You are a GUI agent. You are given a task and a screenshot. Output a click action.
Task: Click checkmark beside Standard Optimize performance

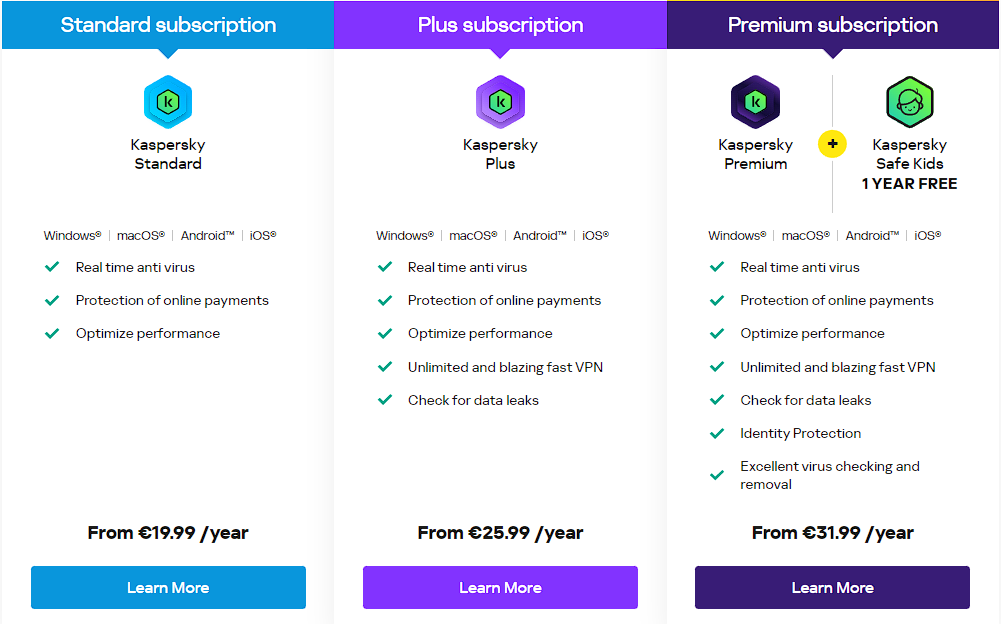pyautogui.click(x=52, y=333)
